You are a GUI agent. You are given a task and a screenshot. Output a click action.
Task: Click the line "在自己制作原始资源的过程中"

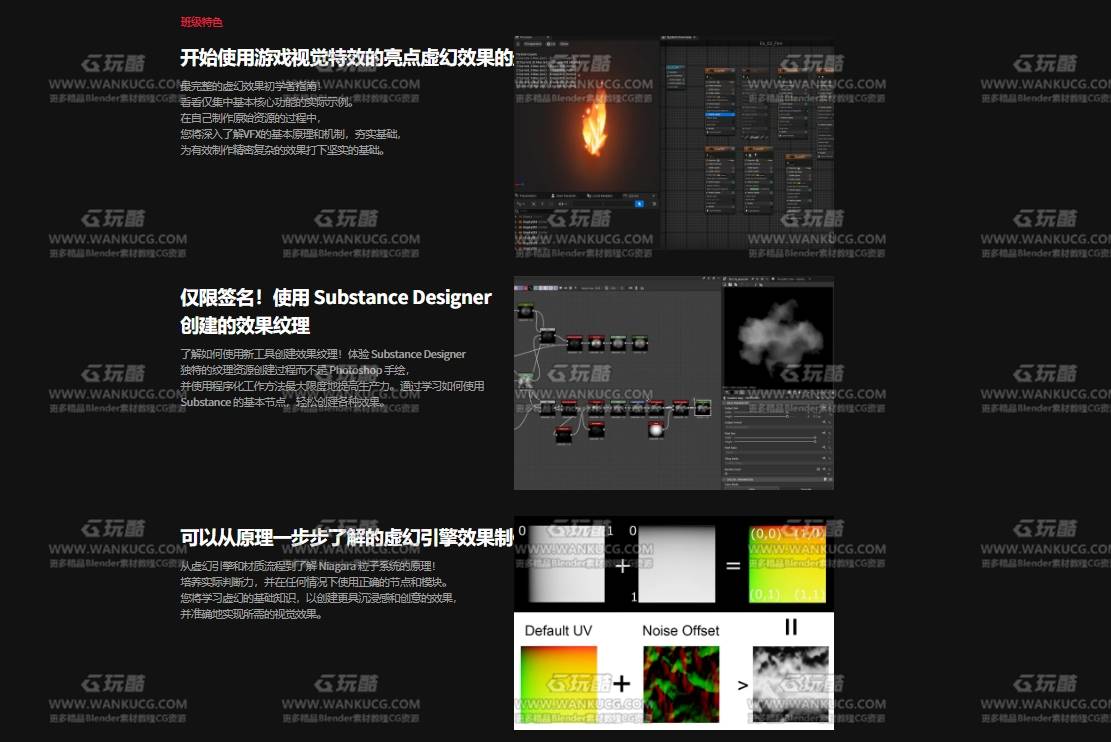[x=250, y=118]
